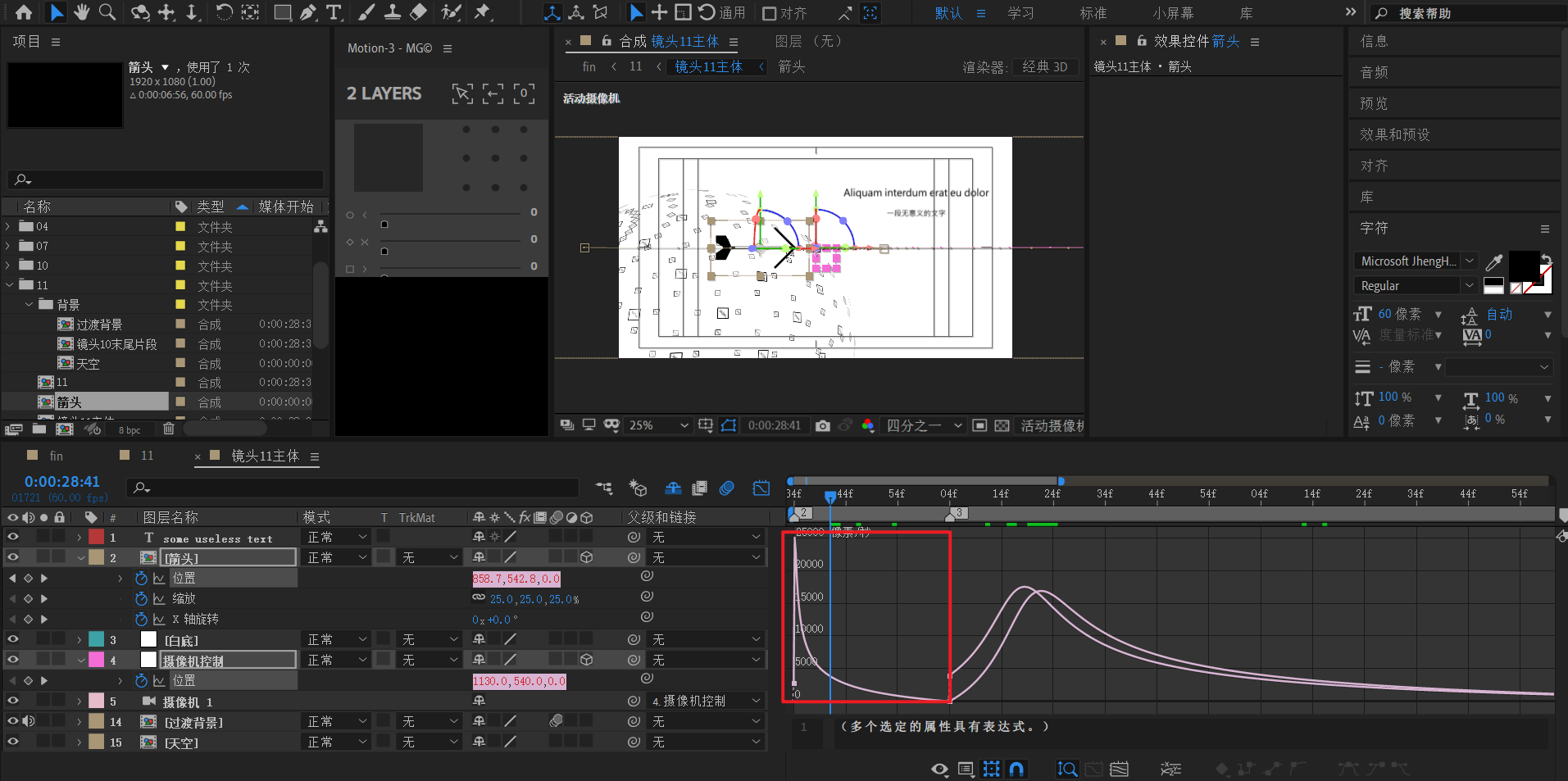Mute audio of layer 14 过渡背景
This screenshot has width=1568, height=781.
(29, 721)
